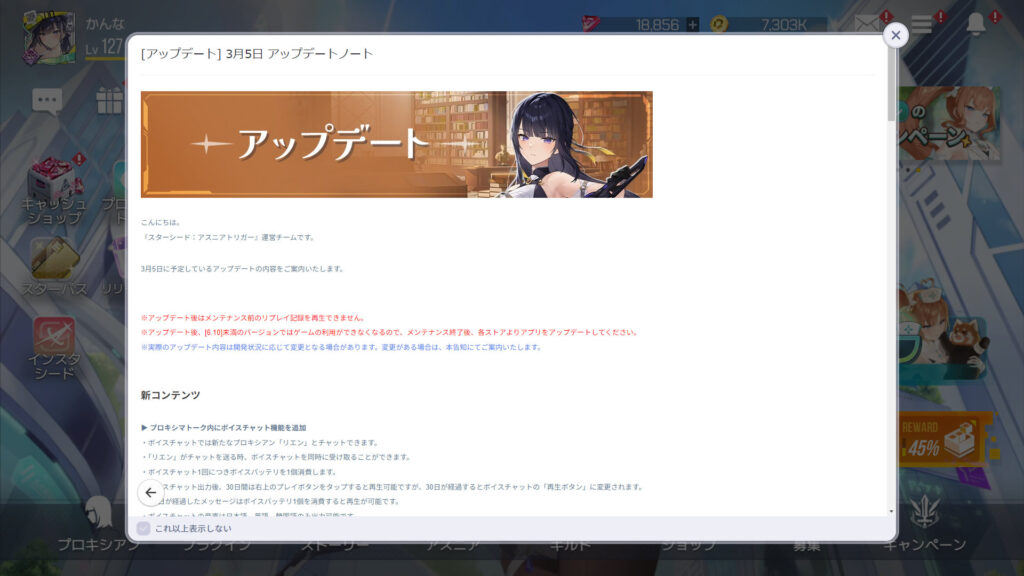Click the player avatar portrait
The width and height of the screenshot is (1024, 576).
pyautogui.click(x=49, y=37)
